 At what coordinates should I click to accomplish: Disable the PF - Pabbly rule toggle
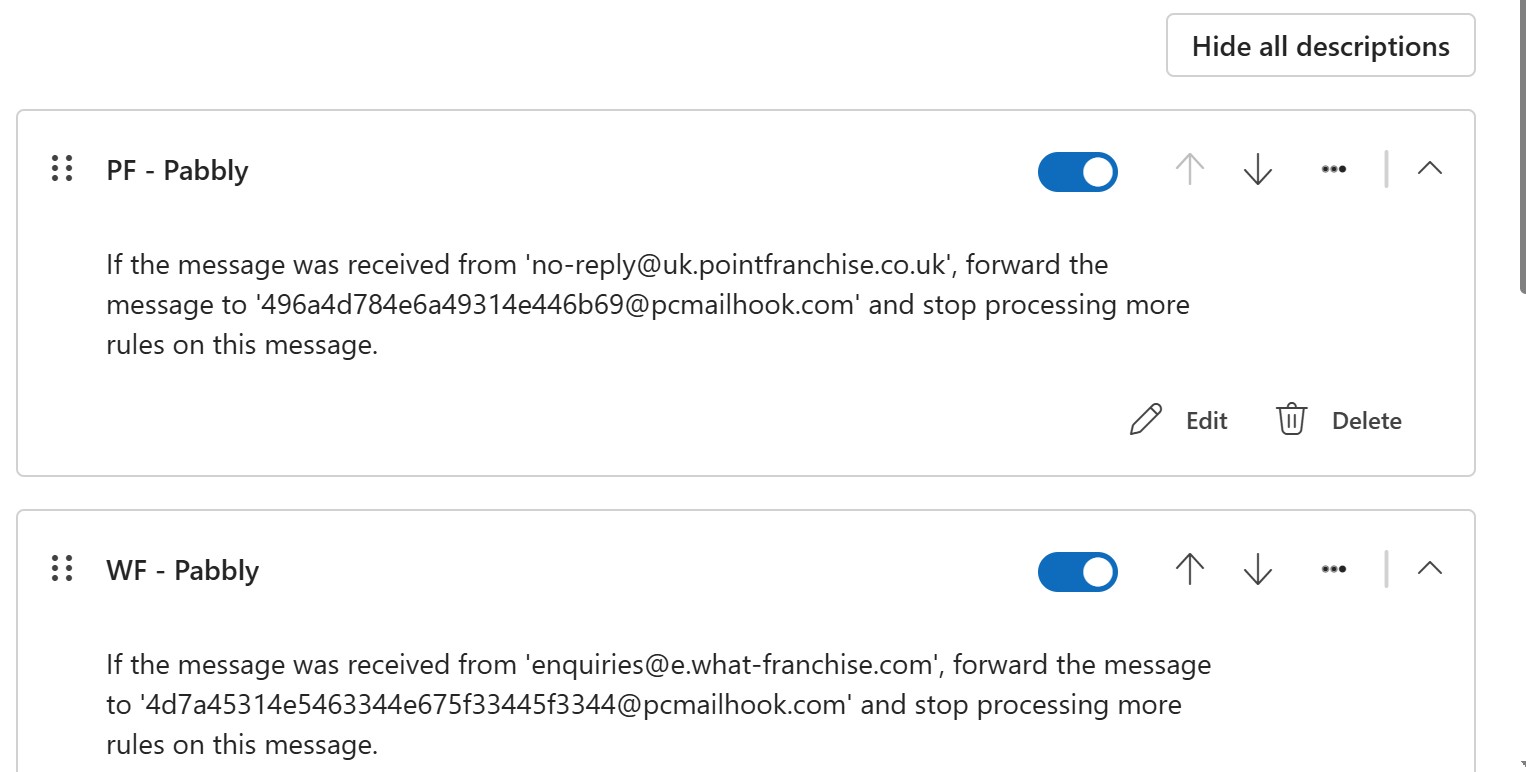tap(1077, 171)
